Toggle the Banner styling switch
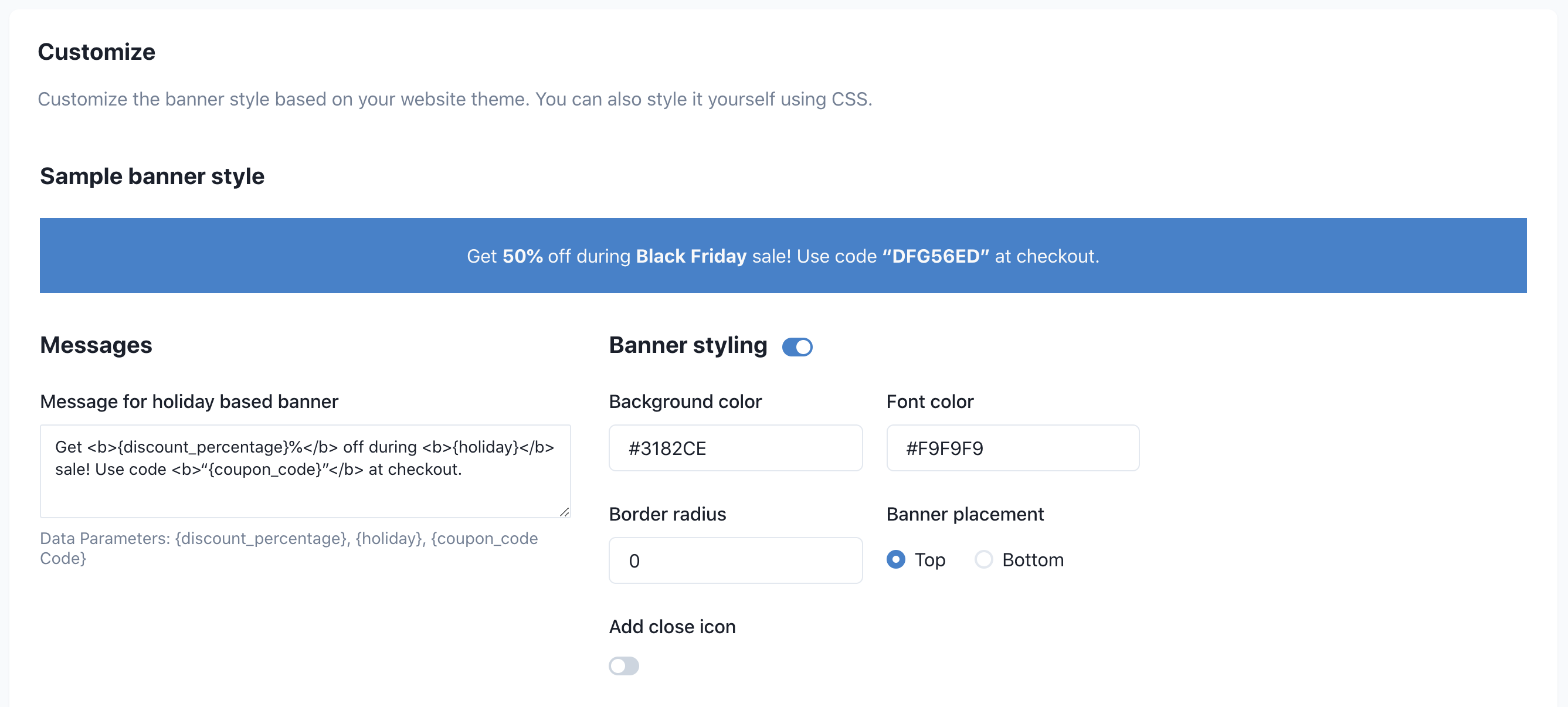The height and width of the screenshot is (707, 1568). (797, 347)
